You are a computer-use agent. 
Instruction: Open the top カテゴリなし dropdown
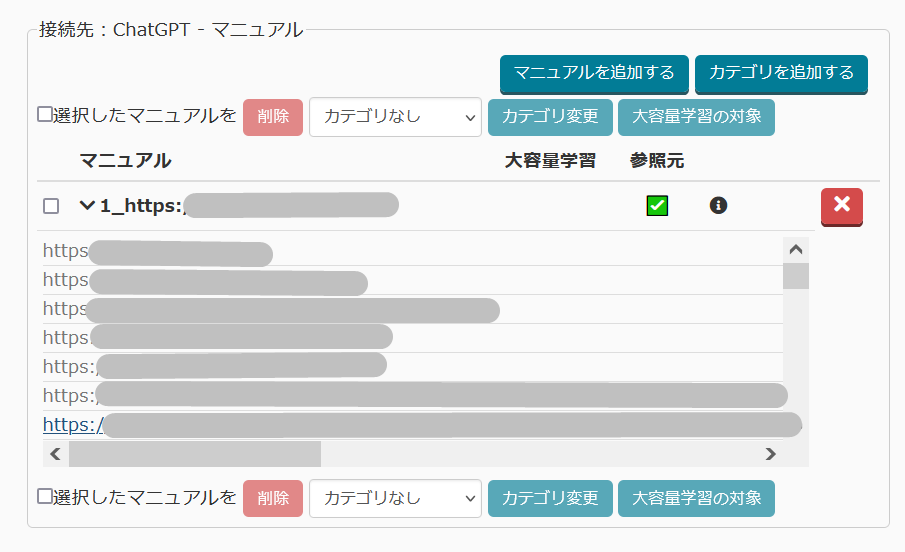[395, 116]
